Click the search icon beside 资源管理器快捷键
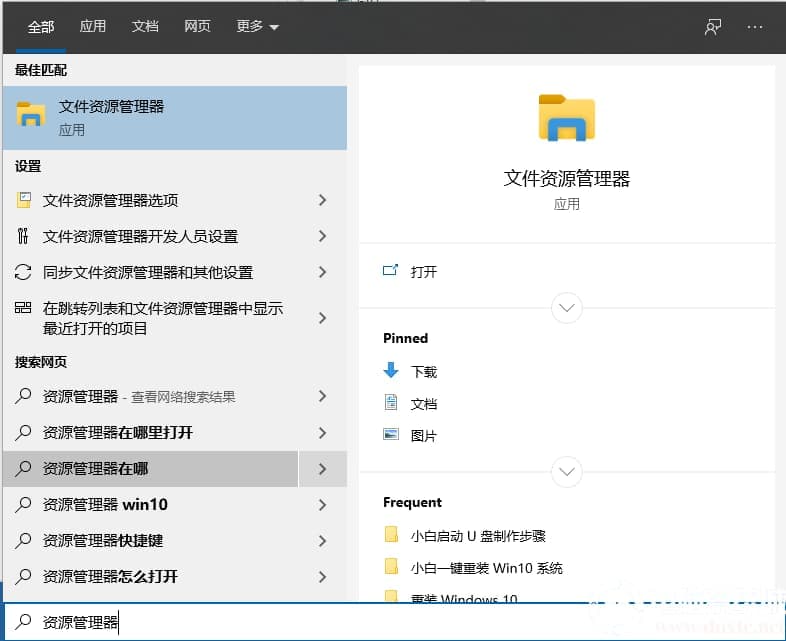 pos(23,540)
